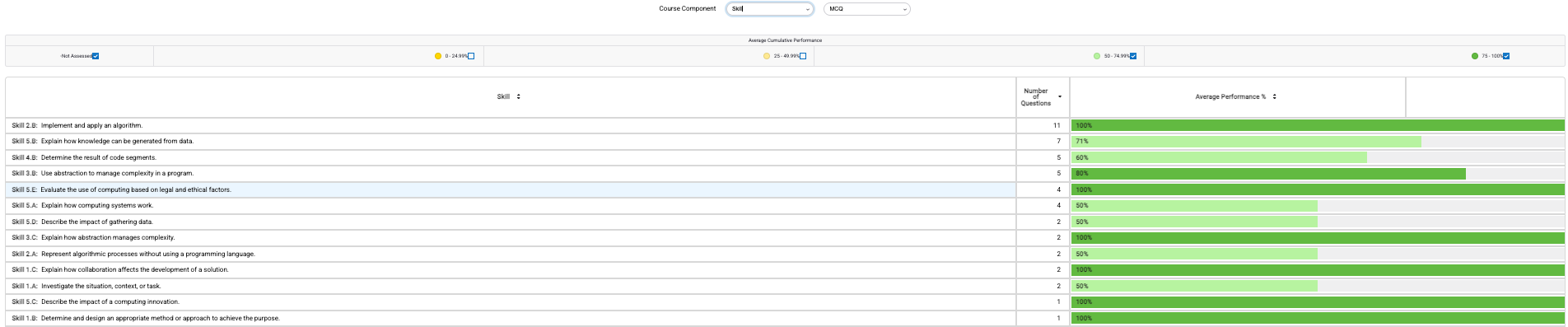Click question count 11 for Skill 2.B
The height and width of the screenshot is (327, 1568).
click(1057, 126)
